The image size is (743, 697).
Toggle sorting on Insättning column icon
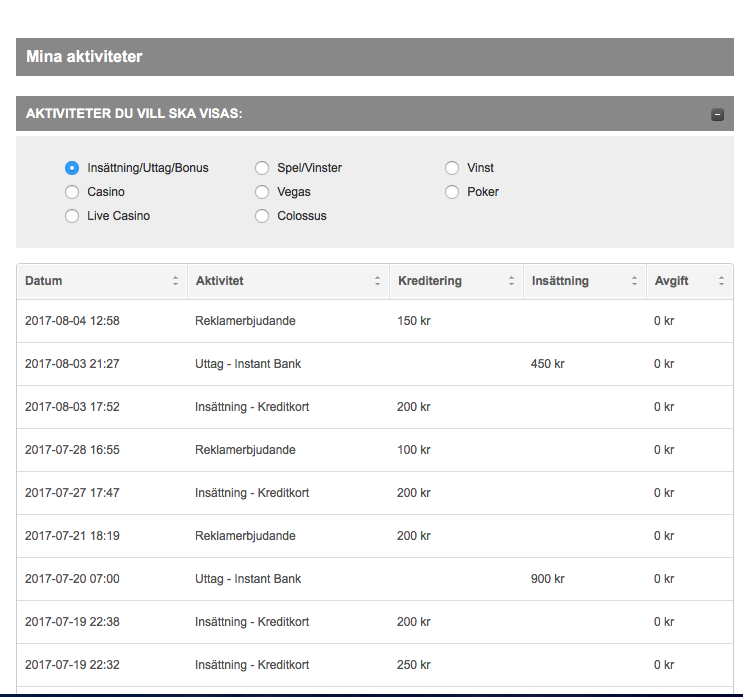click(634, 281)
